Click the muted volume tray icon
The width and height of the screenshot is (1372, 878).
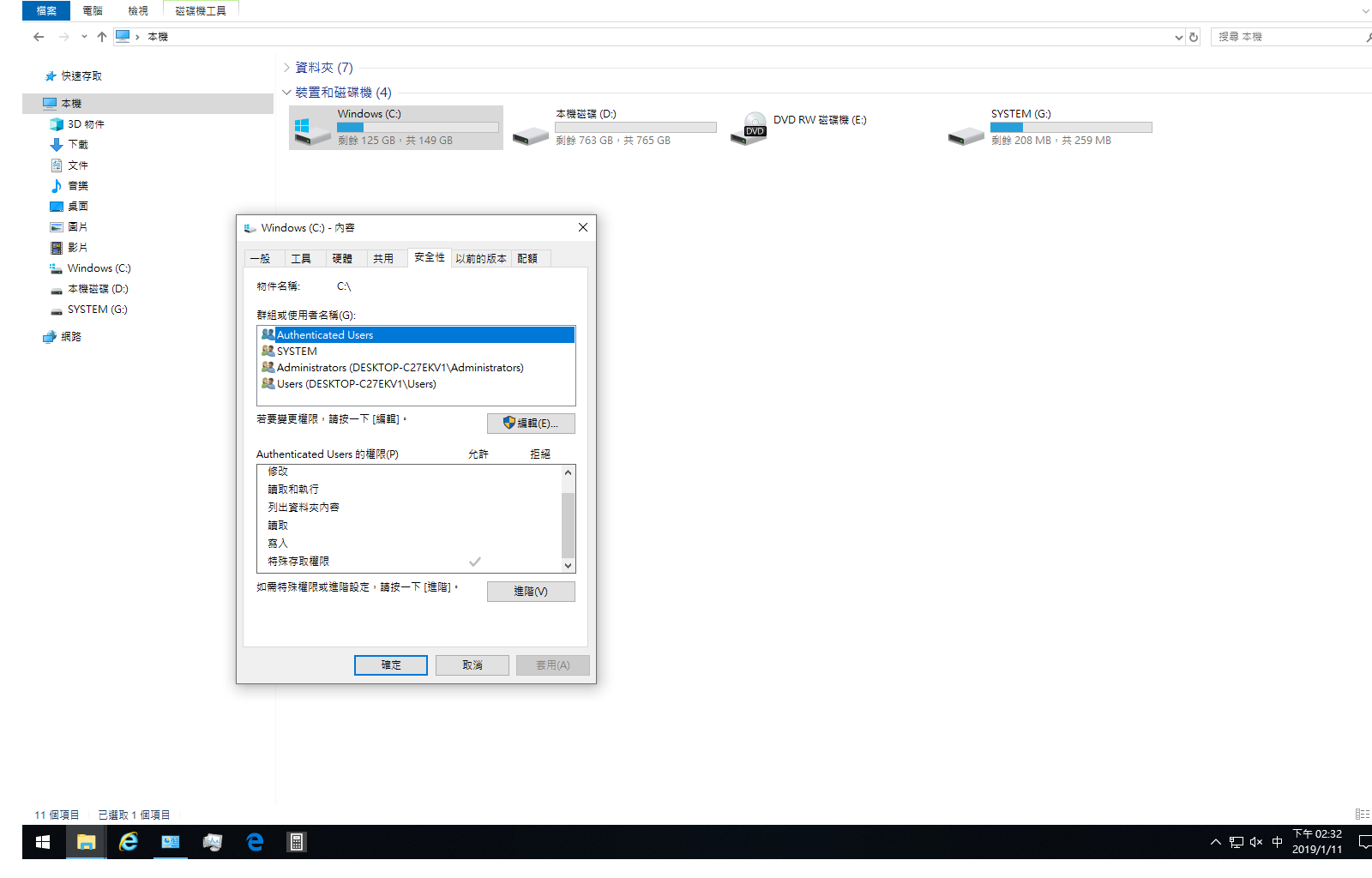click(x=1256, y=842)
